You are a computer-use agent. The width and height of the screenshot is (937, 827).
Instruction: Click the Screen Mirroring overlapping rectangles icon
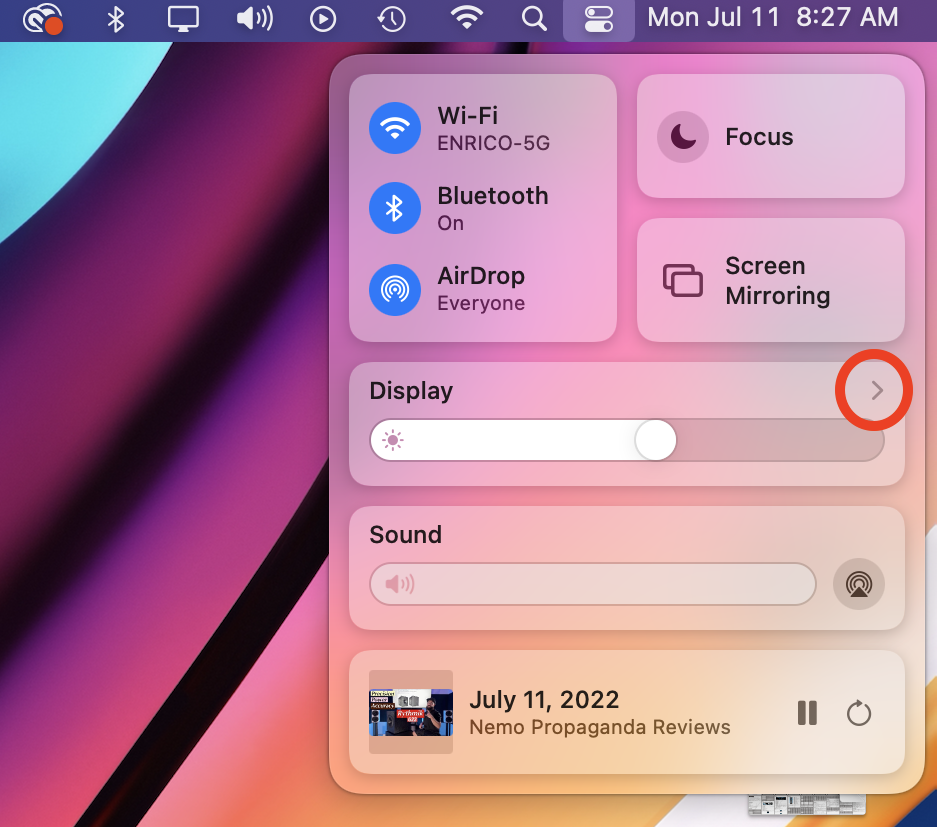(683, 280)
